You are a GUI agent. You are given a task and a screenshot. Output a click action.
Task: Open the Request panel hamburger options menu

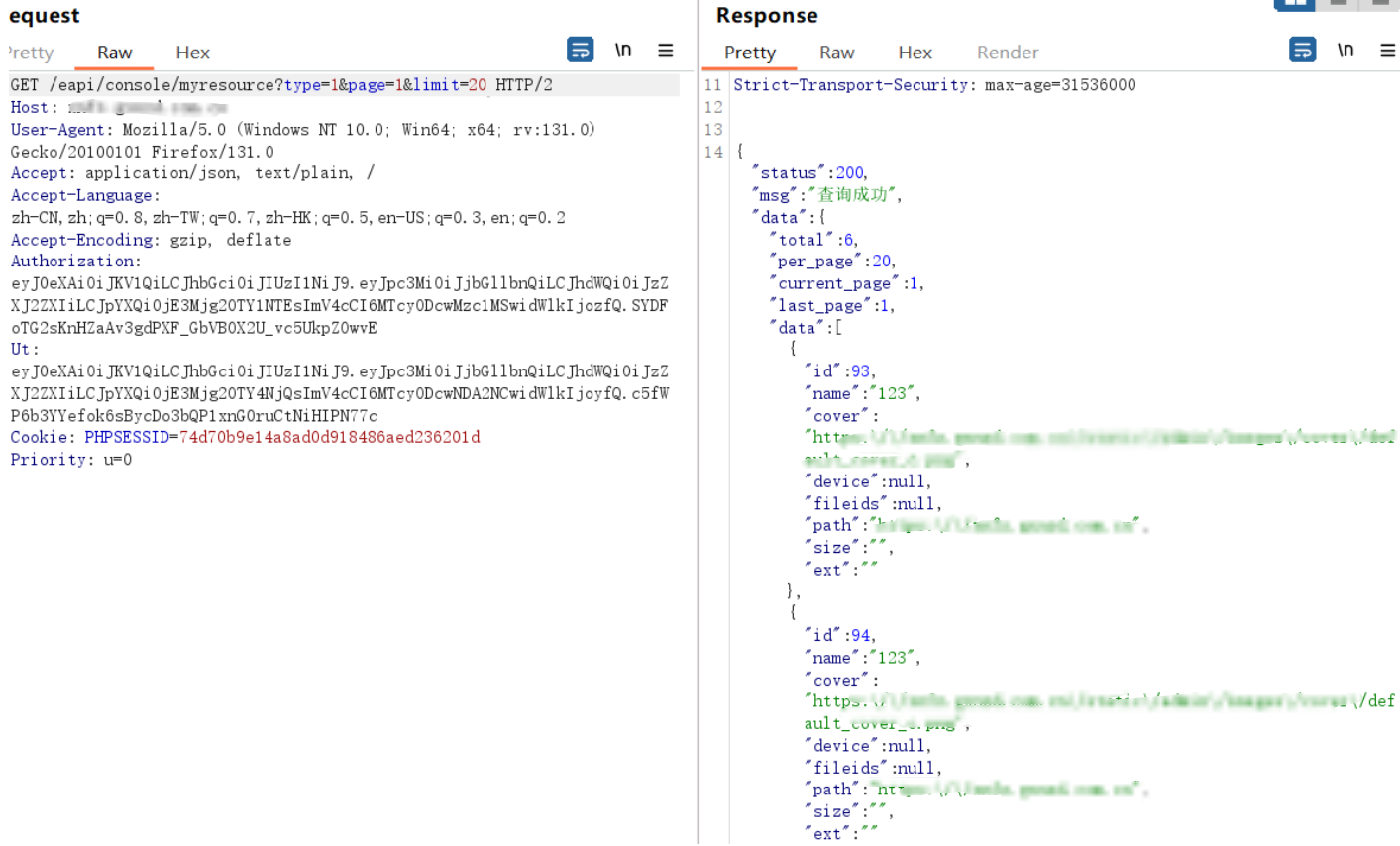point(666,50)
